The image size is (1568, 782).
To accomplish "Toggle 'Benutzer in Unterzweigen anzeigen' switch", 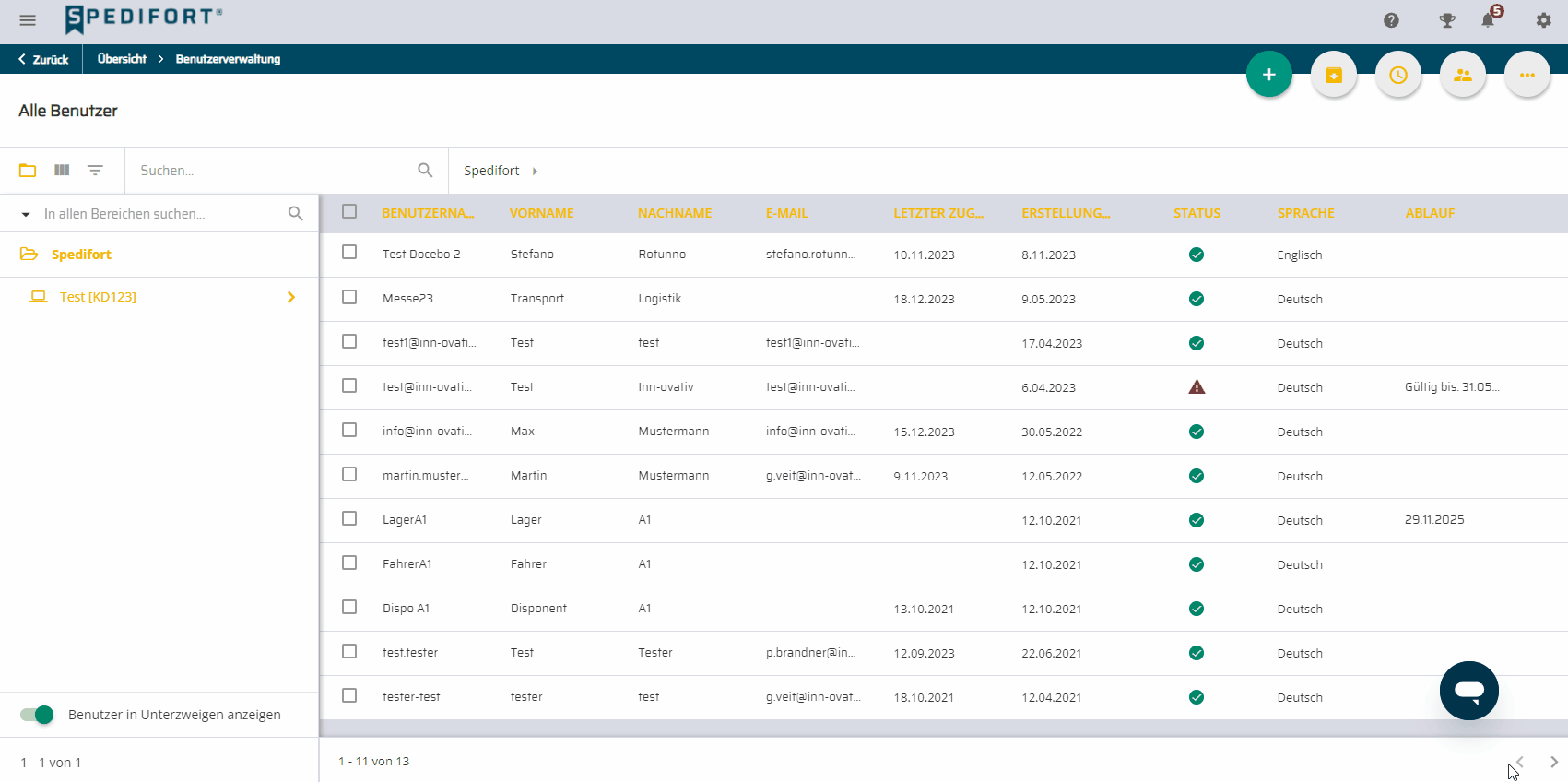I will (x=37, y=715).
